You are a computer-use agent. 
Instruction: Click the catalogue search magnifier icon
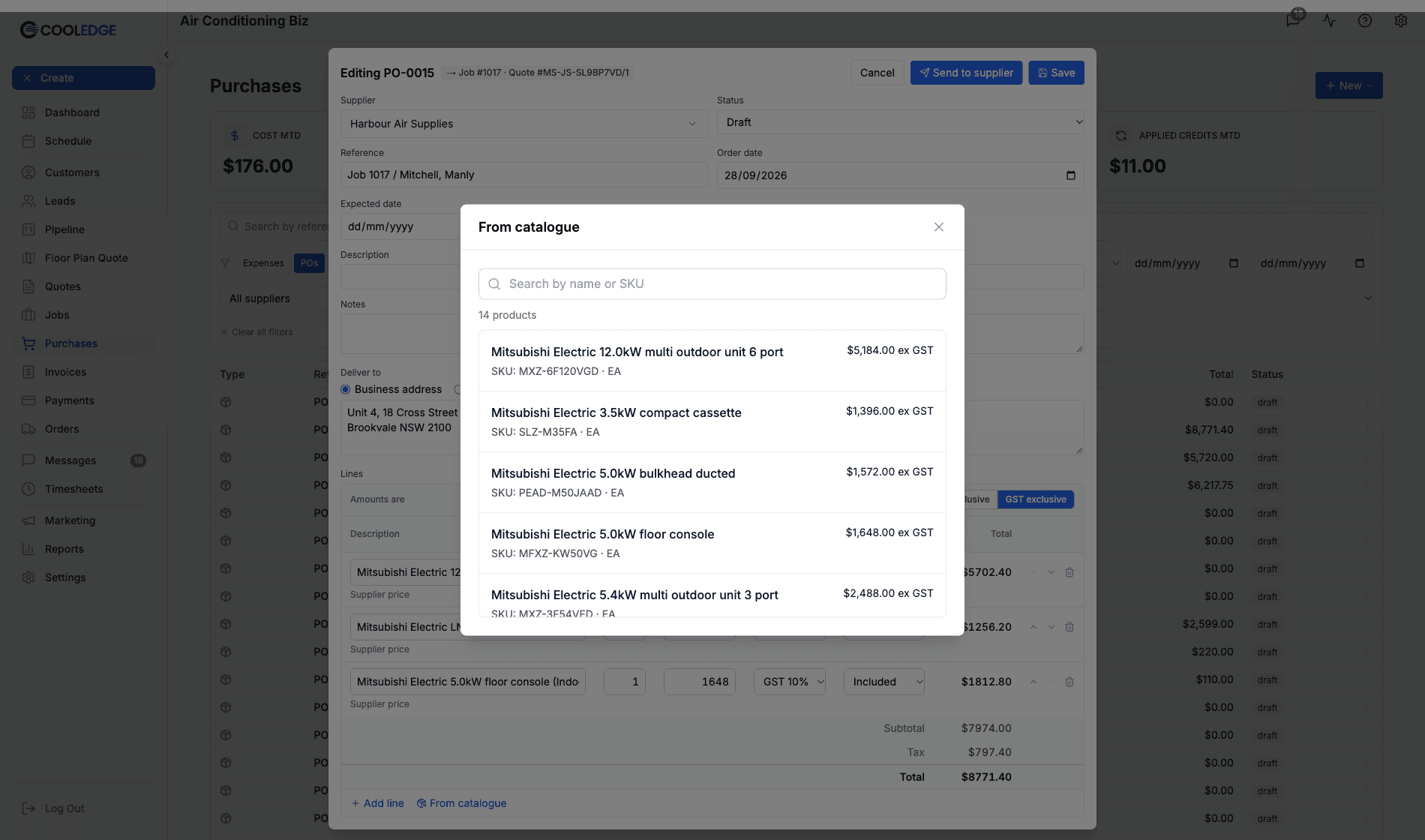pos(494,284)
